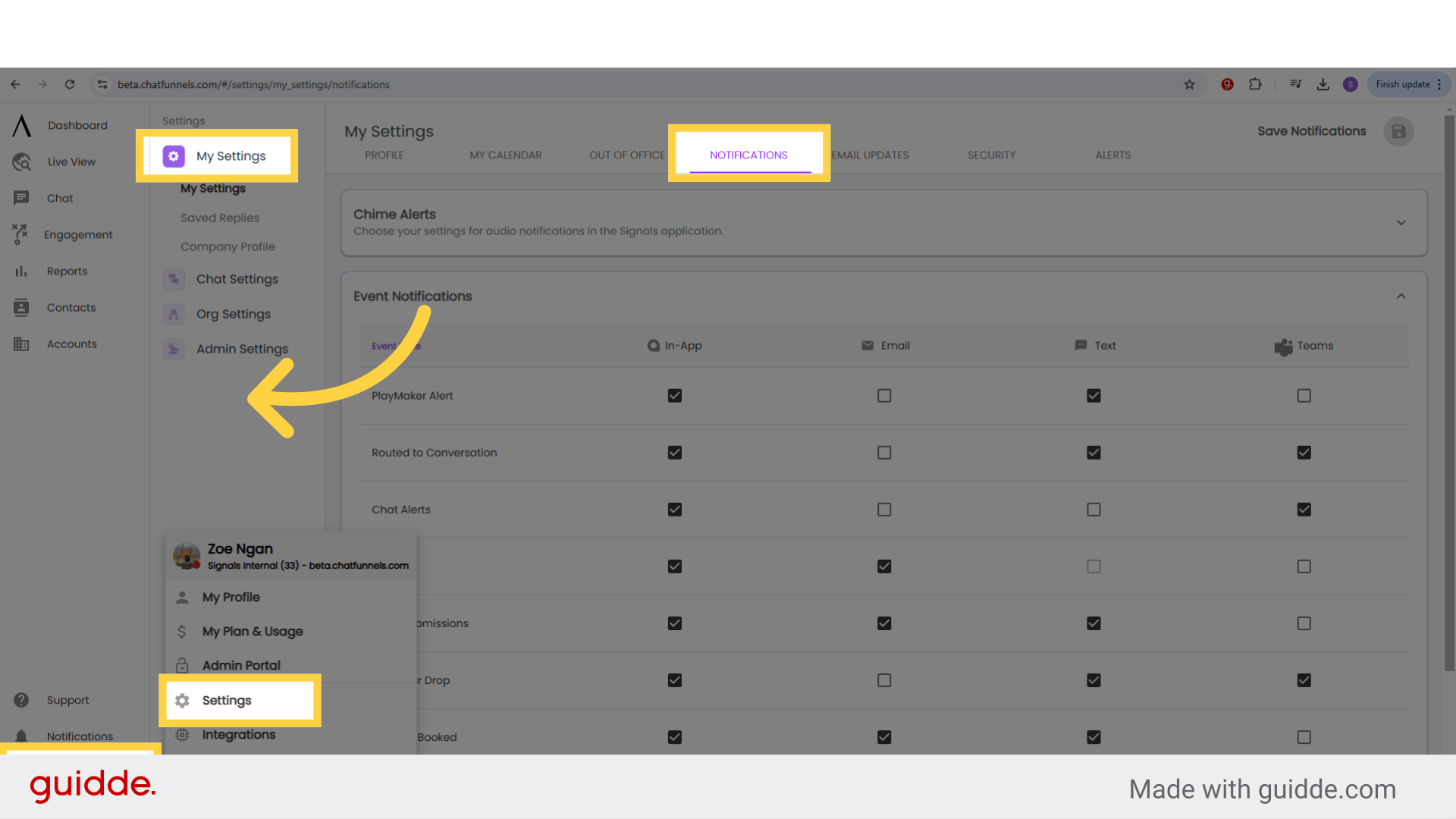Uncheck Chat Alerts Teams checkbox

click(1304, 510)
